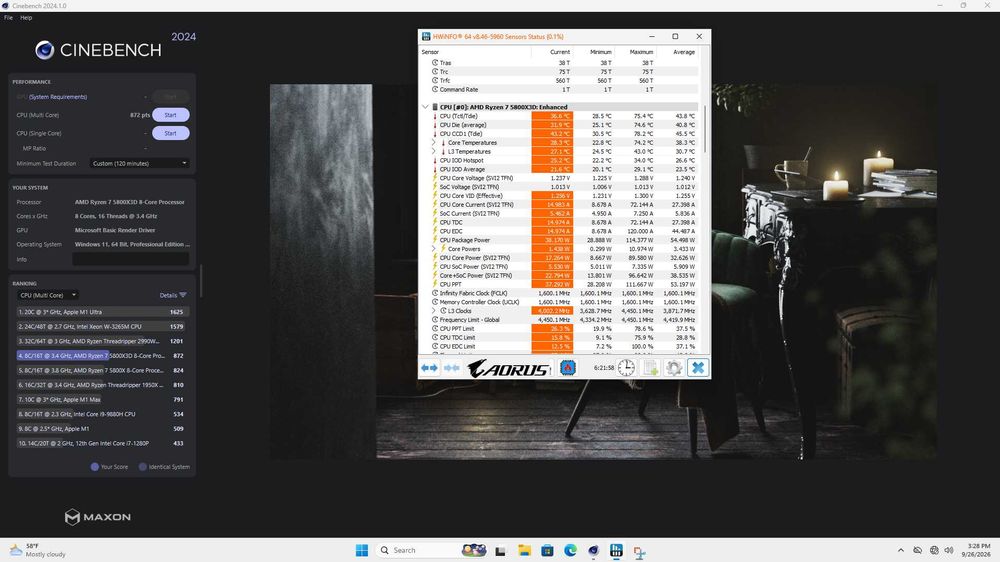Image resolution: width=1000 pixels, height=562 pixels.
Task: Expand the L3 Clocks row
Action: tap(434, 311)
